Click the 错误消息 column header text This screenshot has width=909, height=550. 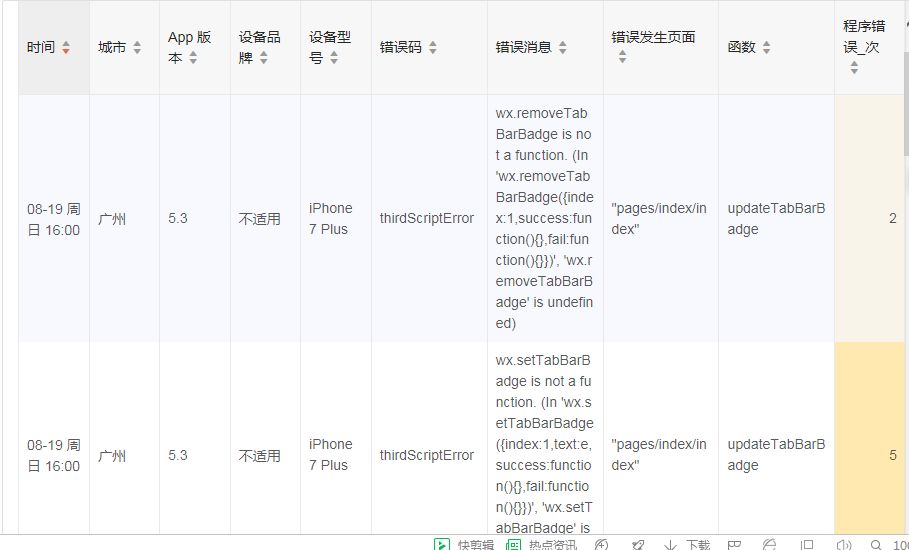pyautogui.click(x=523, y=48)
